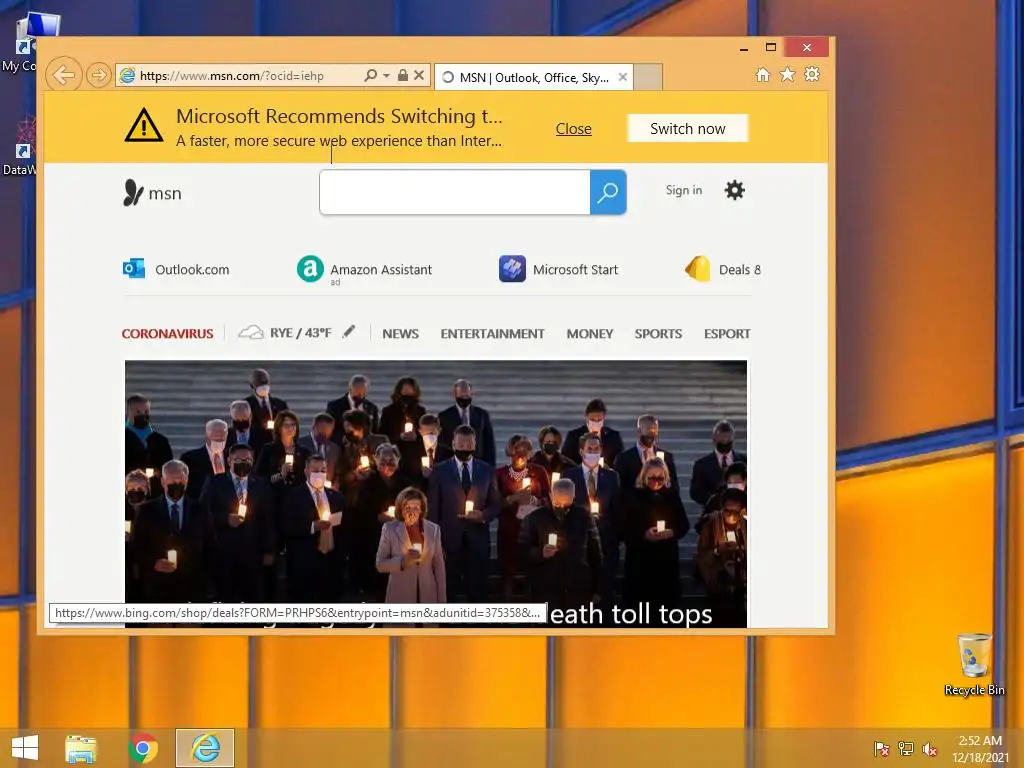Stop loading with the address bar X
The height and width of the screenshot is (768, 1024).
coord(419,75)
